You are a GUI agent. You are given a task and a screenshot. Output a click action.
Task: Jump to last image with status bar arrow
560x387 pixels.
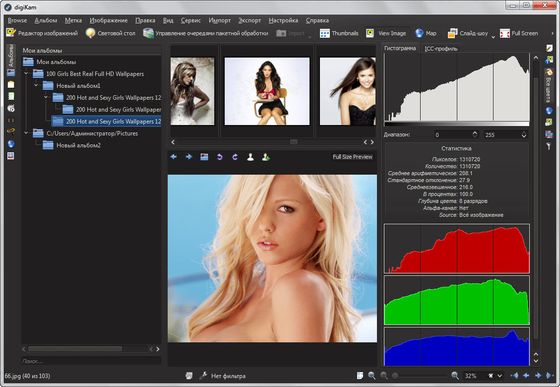click(550, 376)
